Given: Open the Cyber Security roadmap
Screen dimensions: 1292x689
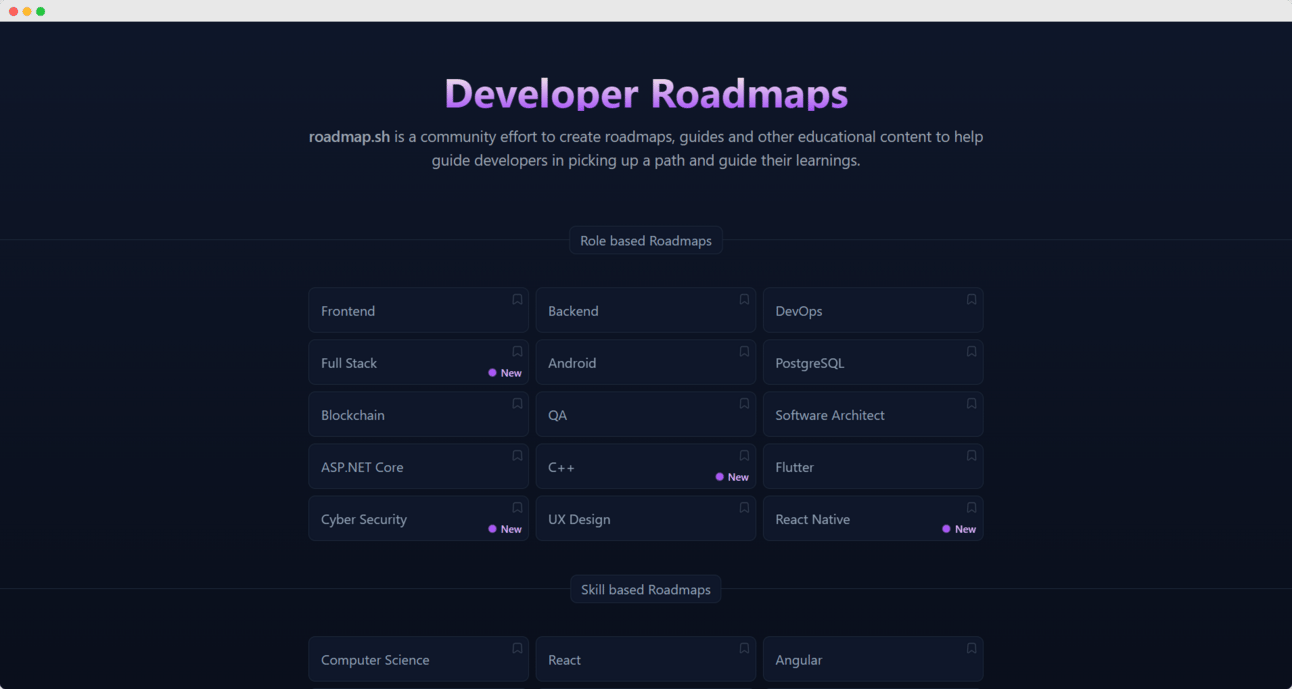Looking at the screenshot, I should coord(418,518).
